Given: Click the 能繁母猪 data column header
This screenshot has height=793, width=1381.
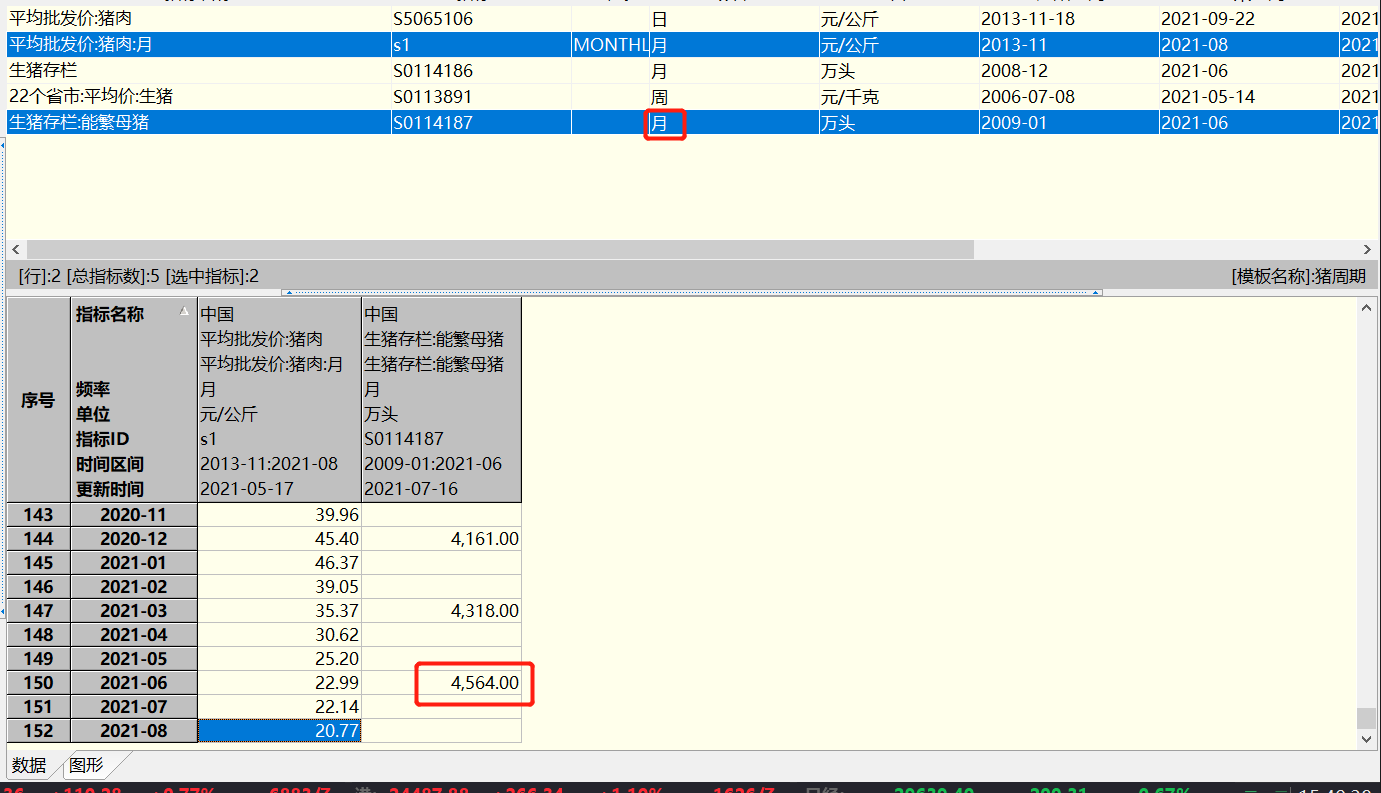Looking at the screenshot, I should point(440,400).
